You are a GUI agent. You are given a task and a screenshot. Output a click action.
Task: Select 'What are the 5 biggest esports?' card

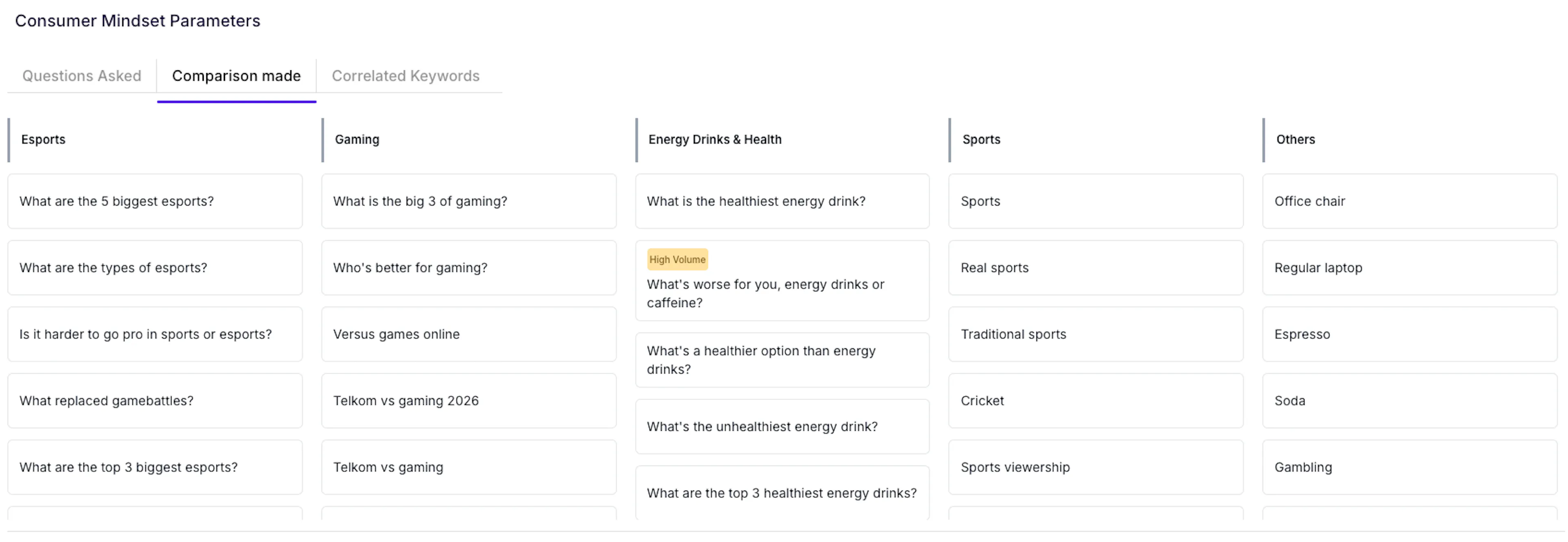point(155,202)
